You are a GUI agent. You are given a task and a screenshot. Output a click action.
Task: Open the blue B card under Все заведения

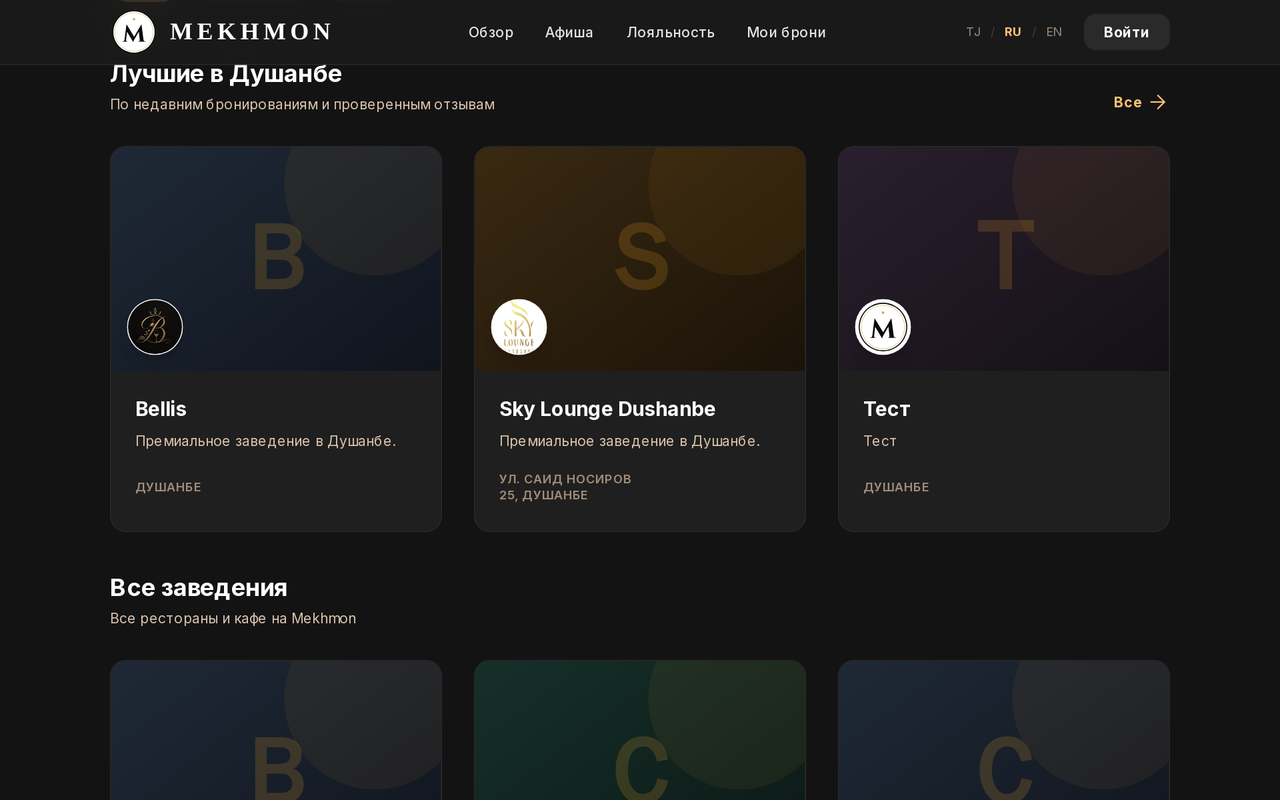point(276,730)
